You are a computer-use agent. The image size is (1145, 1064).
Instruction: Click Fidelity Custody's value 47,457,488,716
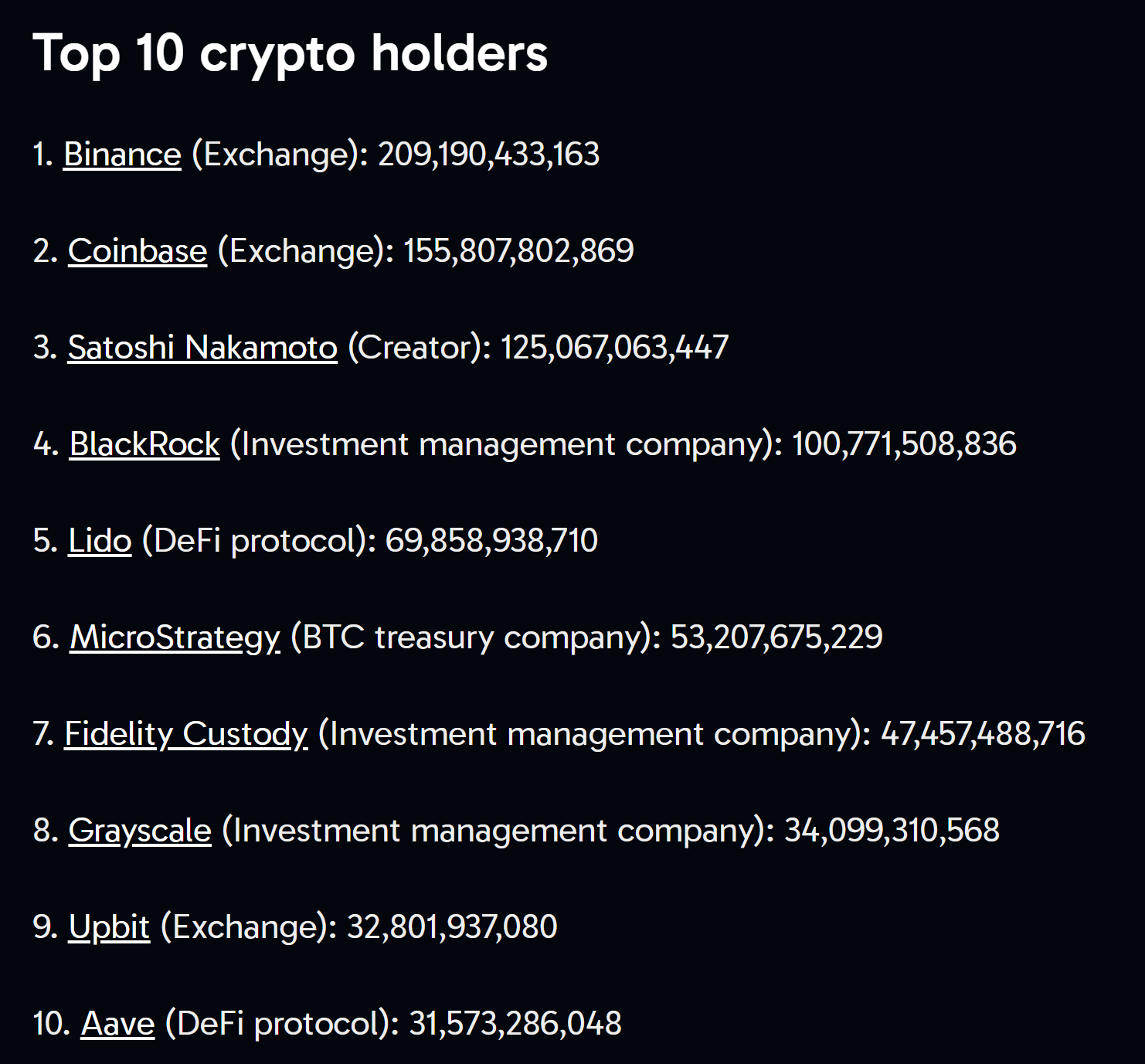(983, 734)
